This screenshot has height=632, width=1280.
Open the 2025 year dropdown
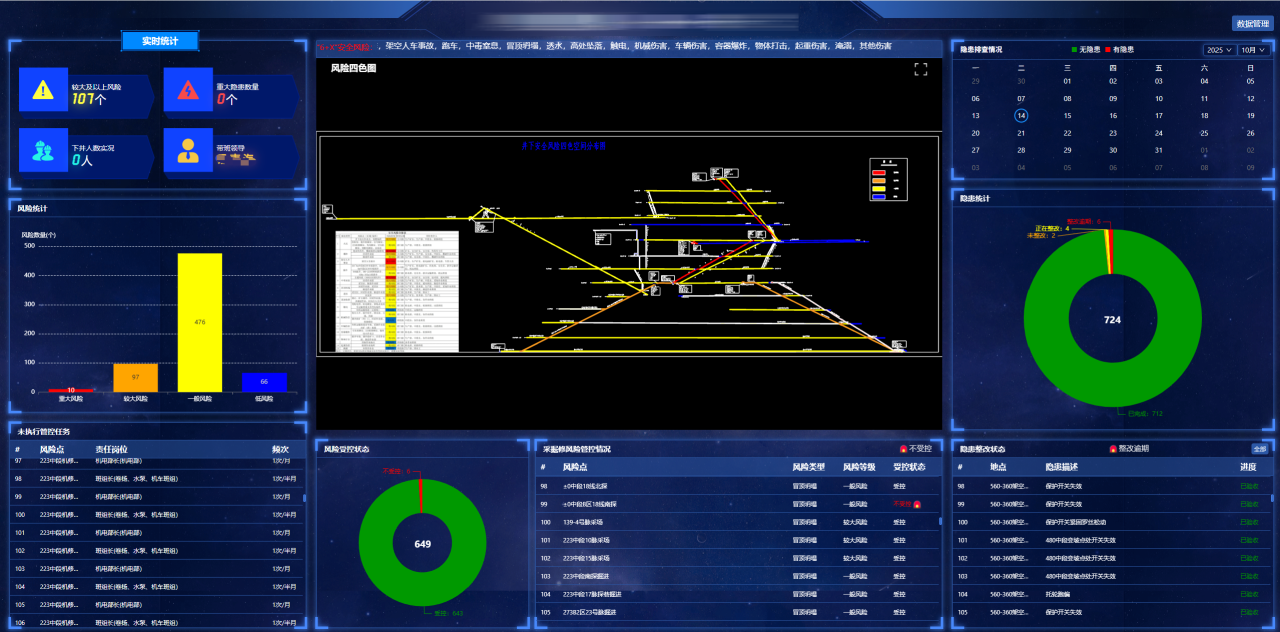[1219, 50]
